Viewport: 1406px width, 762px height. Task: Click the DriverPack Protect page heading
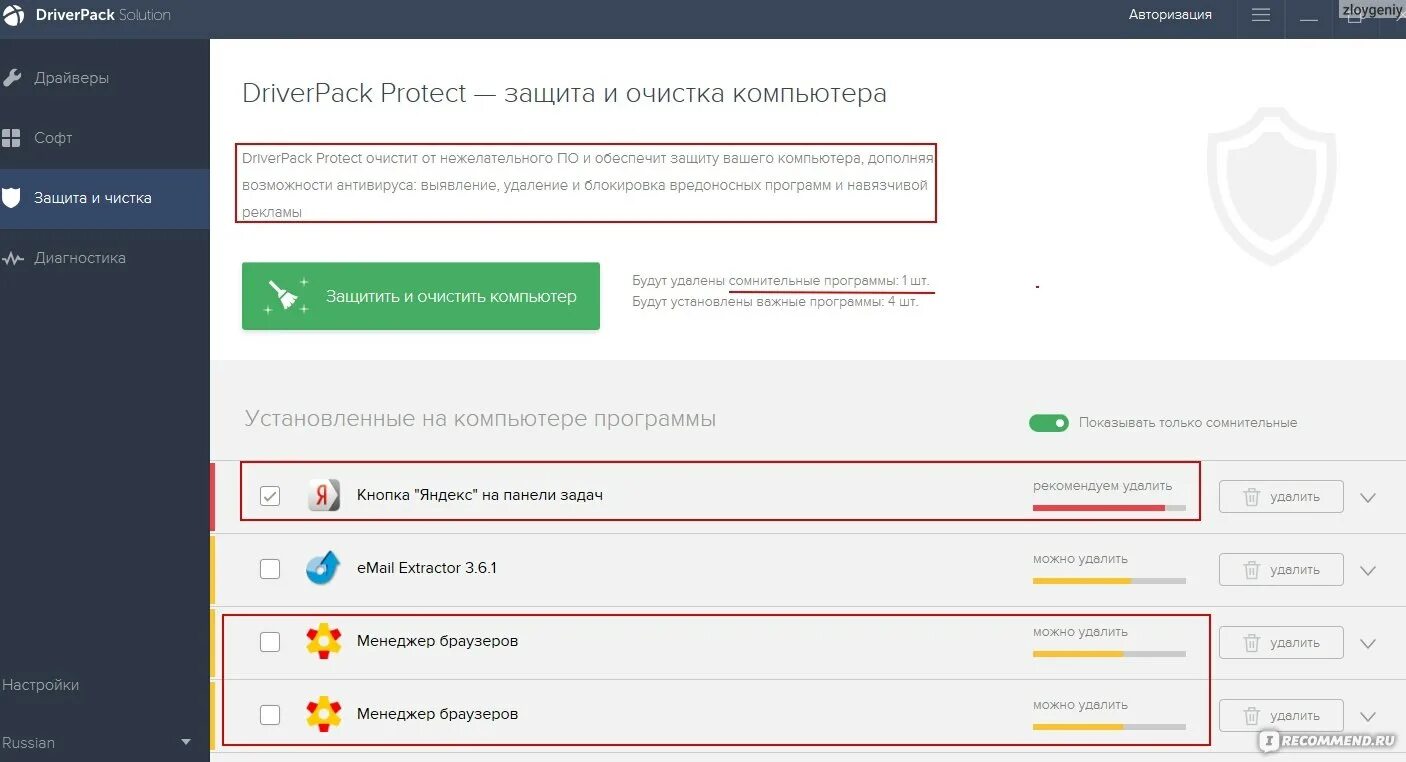[x=564, y=94]
